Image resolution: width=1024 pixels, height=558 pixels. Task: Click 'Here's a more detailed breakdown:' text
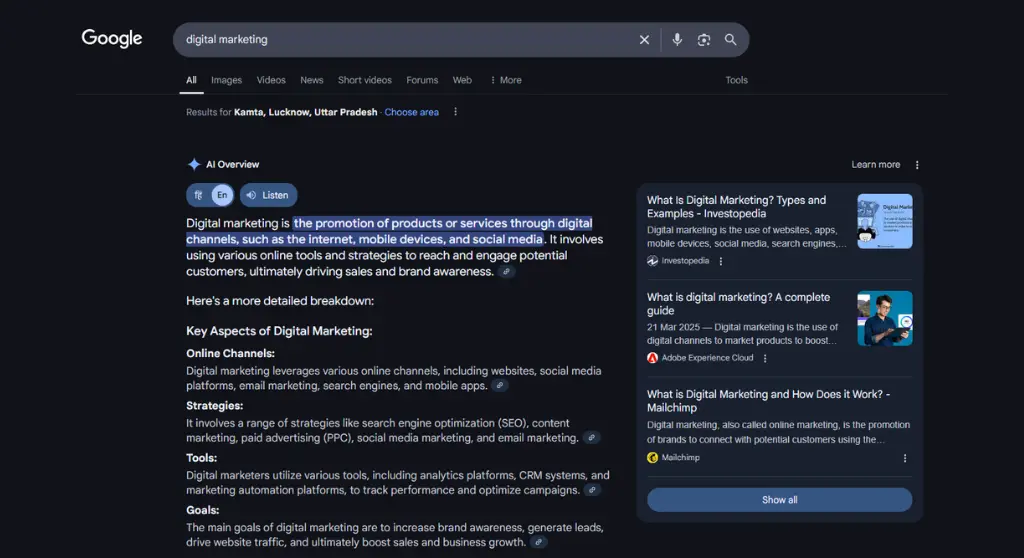coord(280,301)
